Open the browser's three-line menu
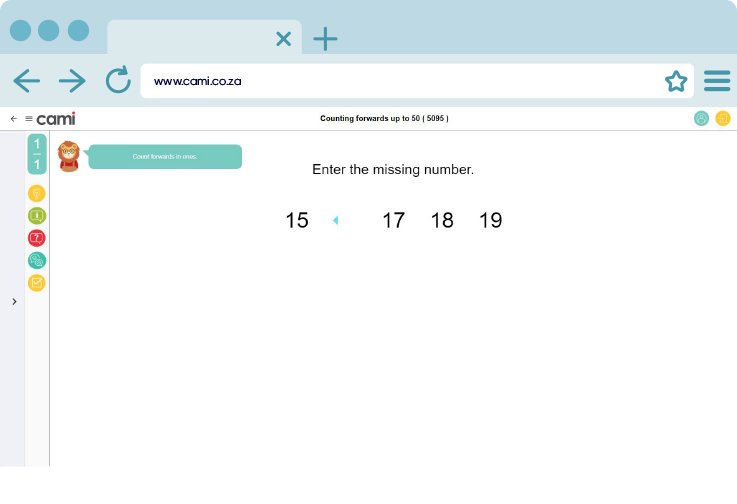The width and height of the screenshot is (737, 504). point(716,81)
